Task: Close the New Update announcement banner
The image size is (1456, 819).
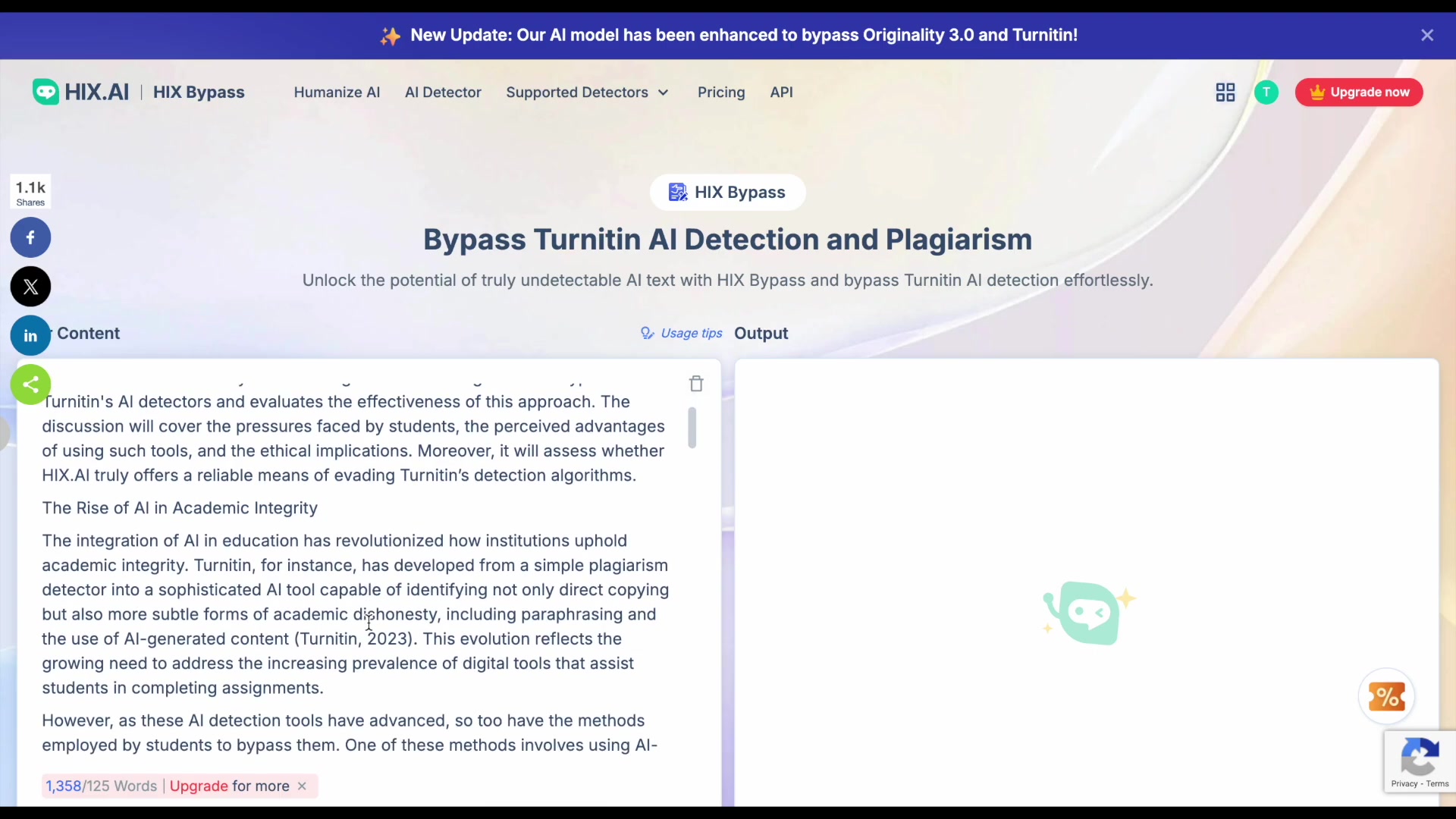Action: (1427, 35)
